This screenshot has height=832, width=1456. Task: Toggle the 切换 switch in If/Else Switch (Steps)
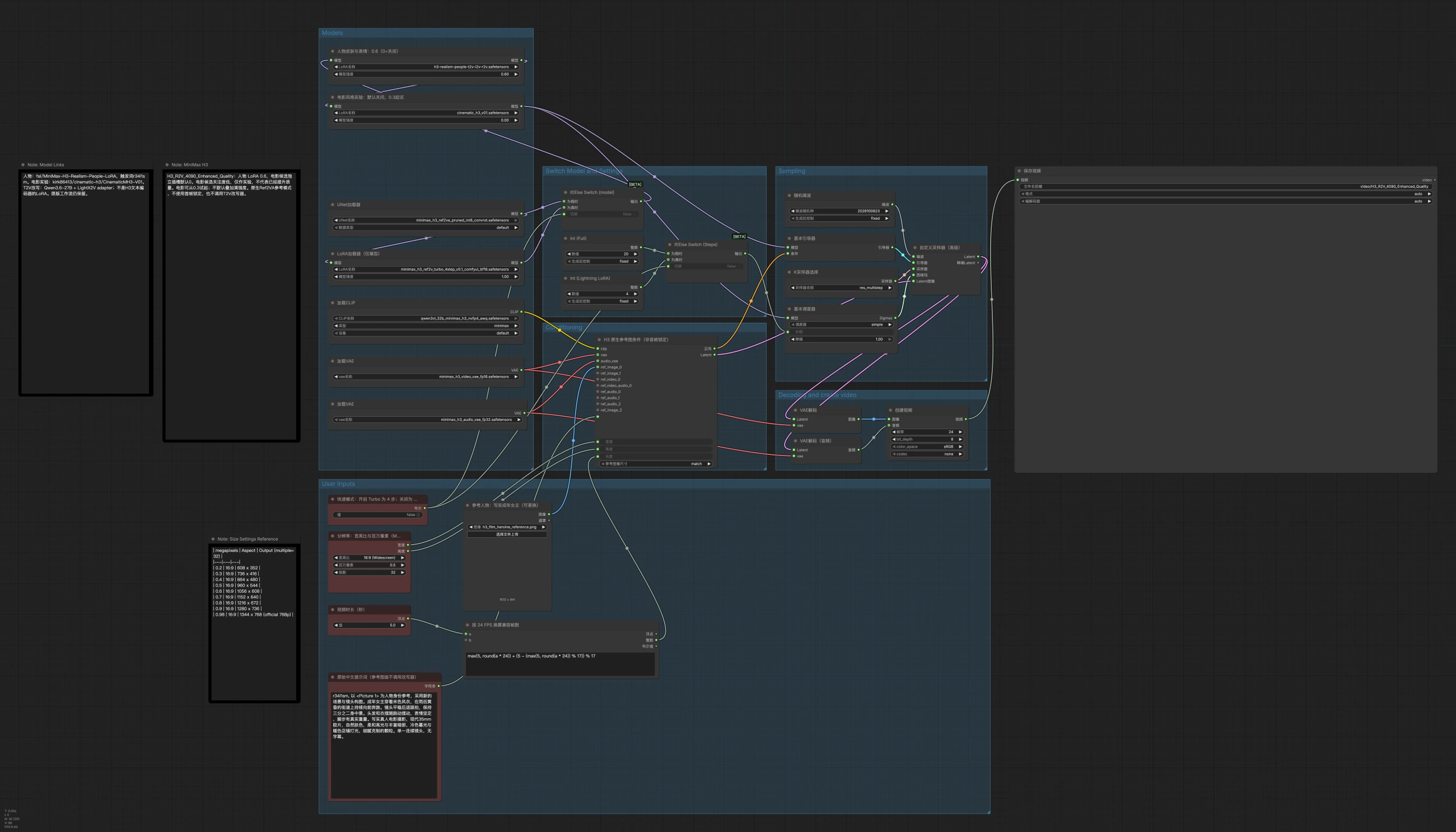pyautogui.click(x=706, y=266)
